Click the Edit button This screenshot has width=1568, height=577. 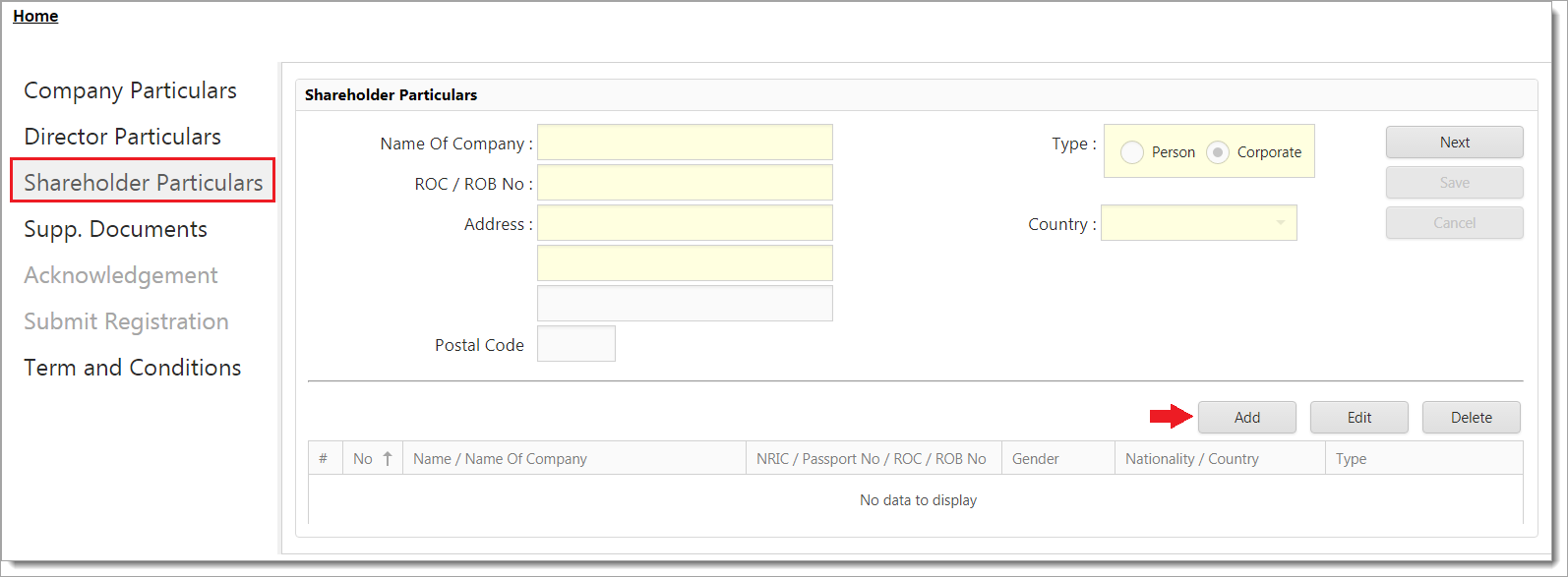coord(1358,418)
